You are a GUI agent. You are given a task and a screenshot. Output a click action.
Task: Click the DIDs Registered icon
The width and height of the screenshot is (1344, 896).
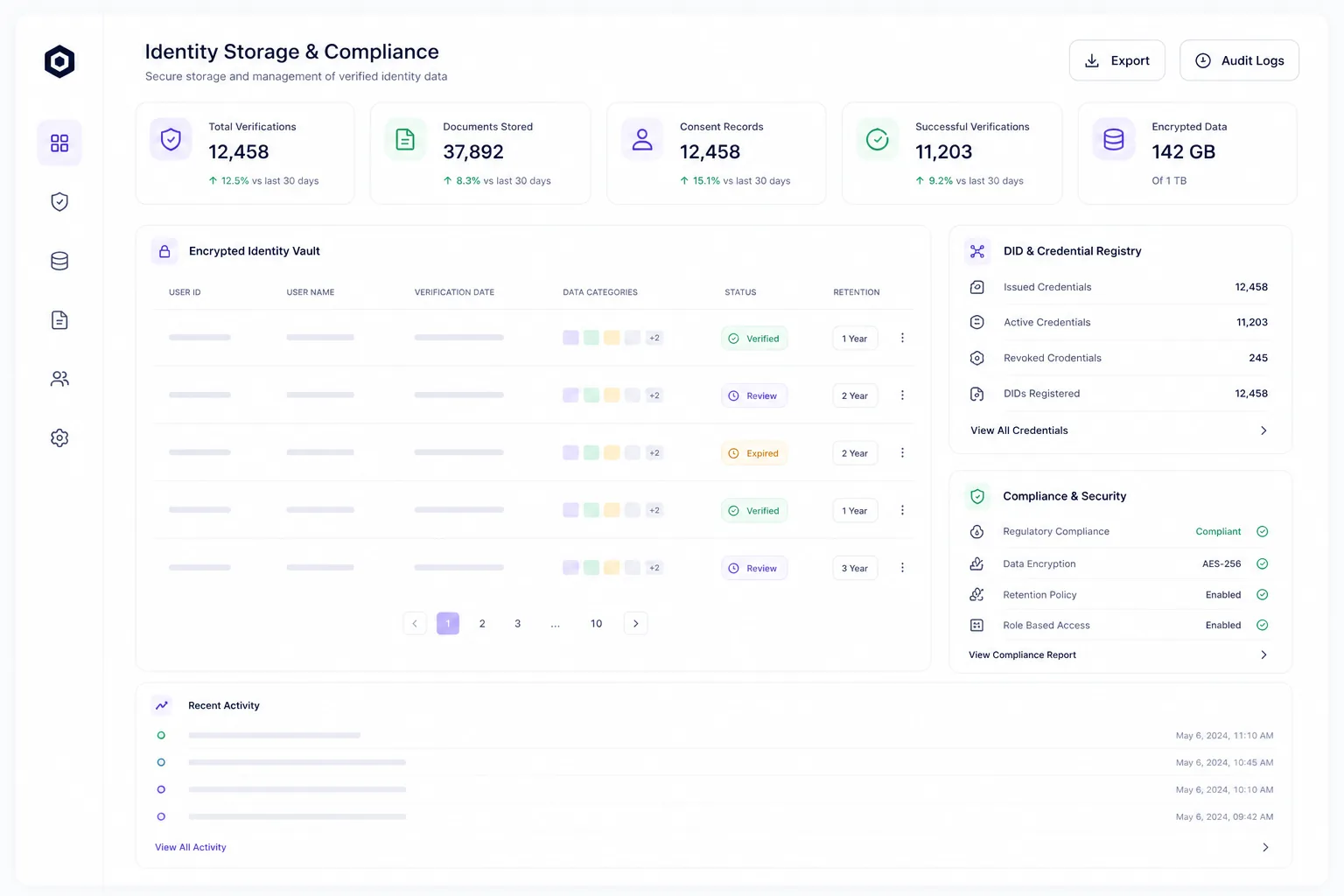coord(977,394)
